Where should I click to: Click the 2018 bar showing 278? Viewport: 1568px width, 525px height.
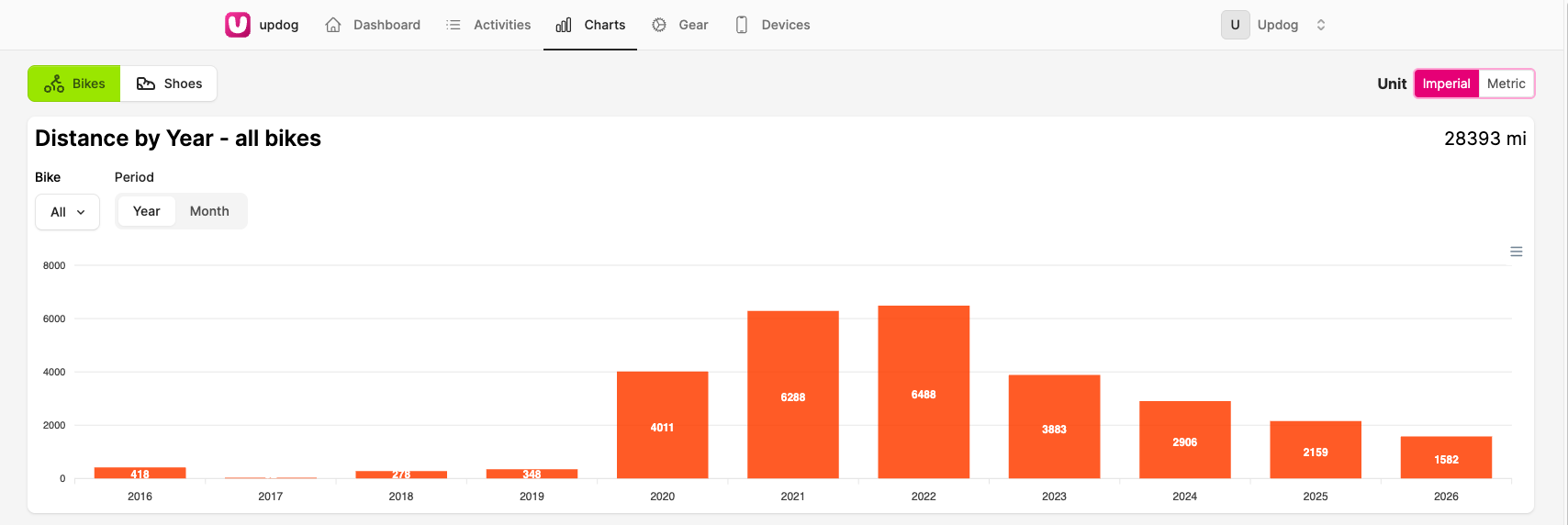click(401, 475)
